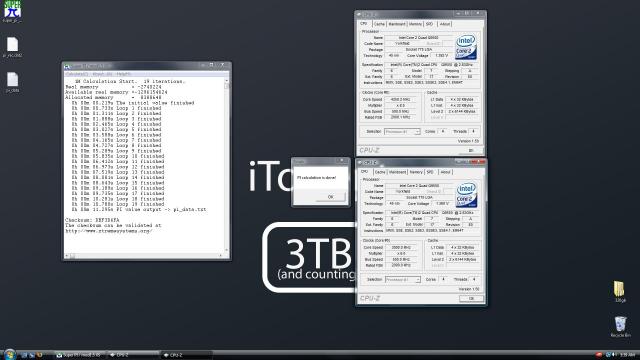Viewport: 640px width, 360px height.
Task: Click the 'Loop 10 finished' line
Action: (x=118, y=156)
